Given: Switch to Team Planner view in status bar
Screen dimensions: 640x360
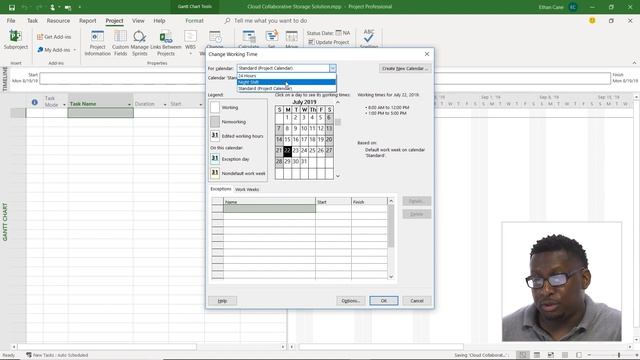Looking at the screenshot, I should pos(551,355).
